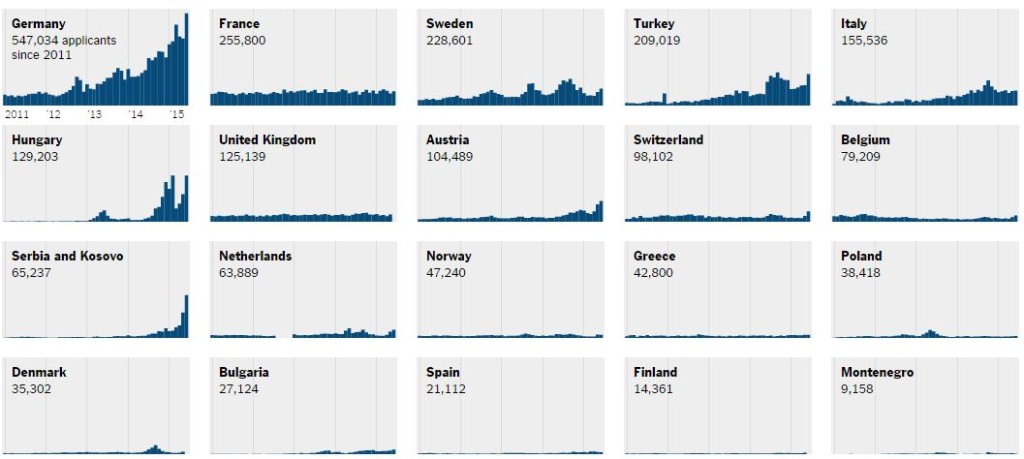The height and width of the screenshot is (459, 1024).
Task: Select the Germany chart panel
Action: 96,57
